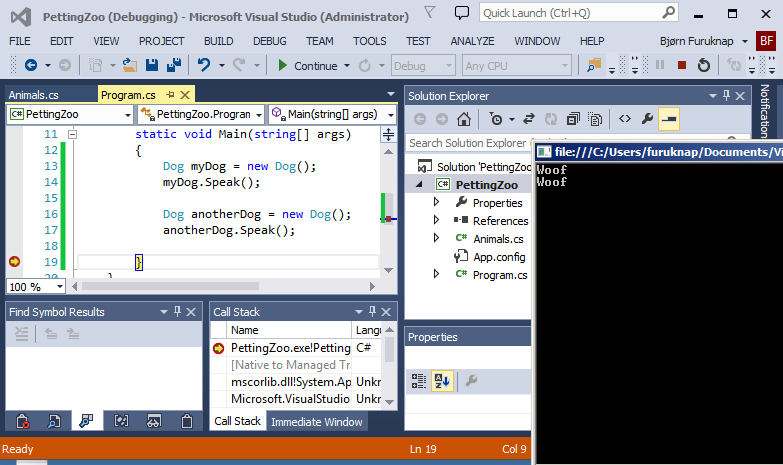This screenshot has height=465, width=783.
Task: Click Show All Files in Solution Explorer
Action: (x=595, y=119)
